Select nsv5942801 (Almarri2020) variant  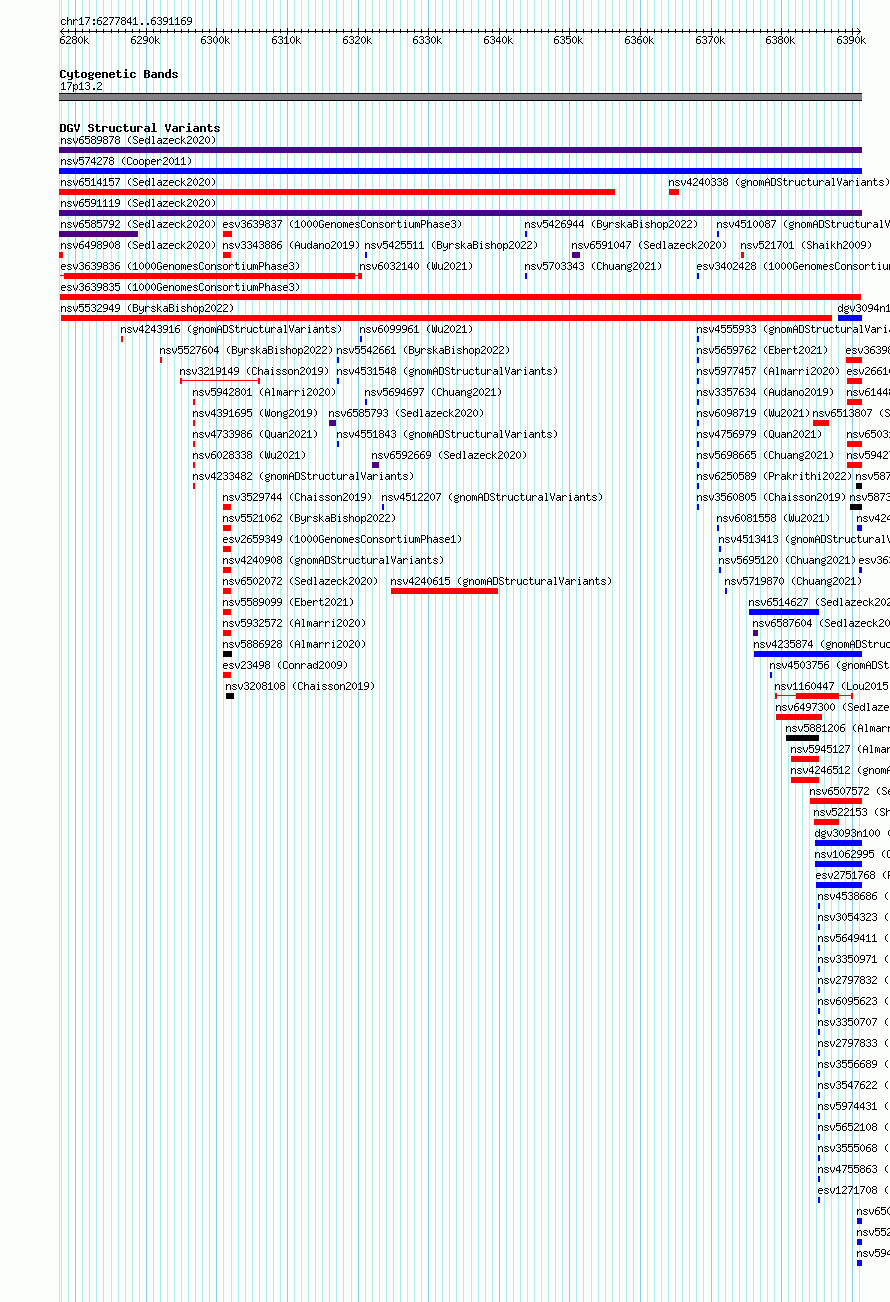265,392
